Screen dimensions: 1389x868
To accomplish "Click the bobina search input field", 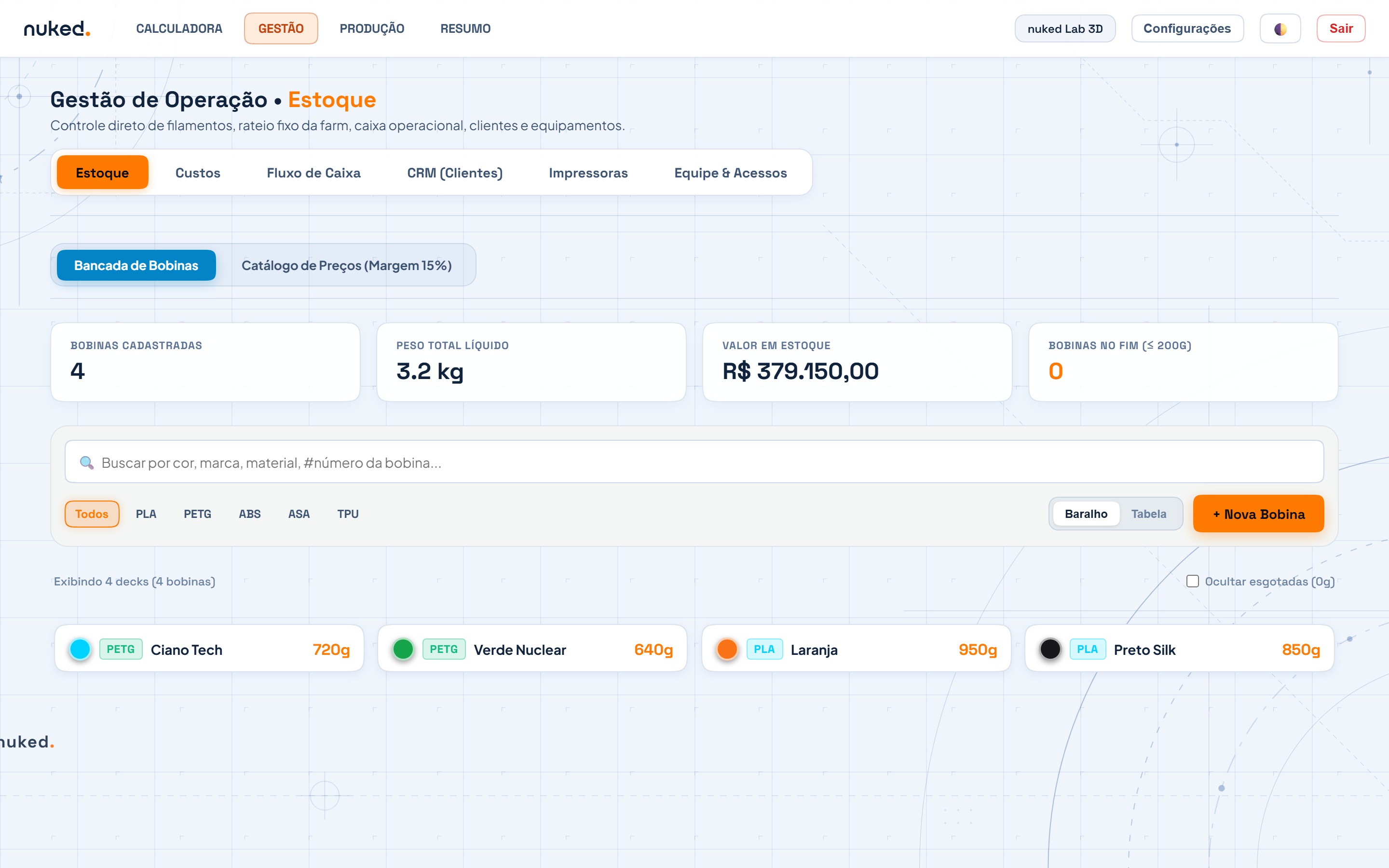I will click(694, 462).
